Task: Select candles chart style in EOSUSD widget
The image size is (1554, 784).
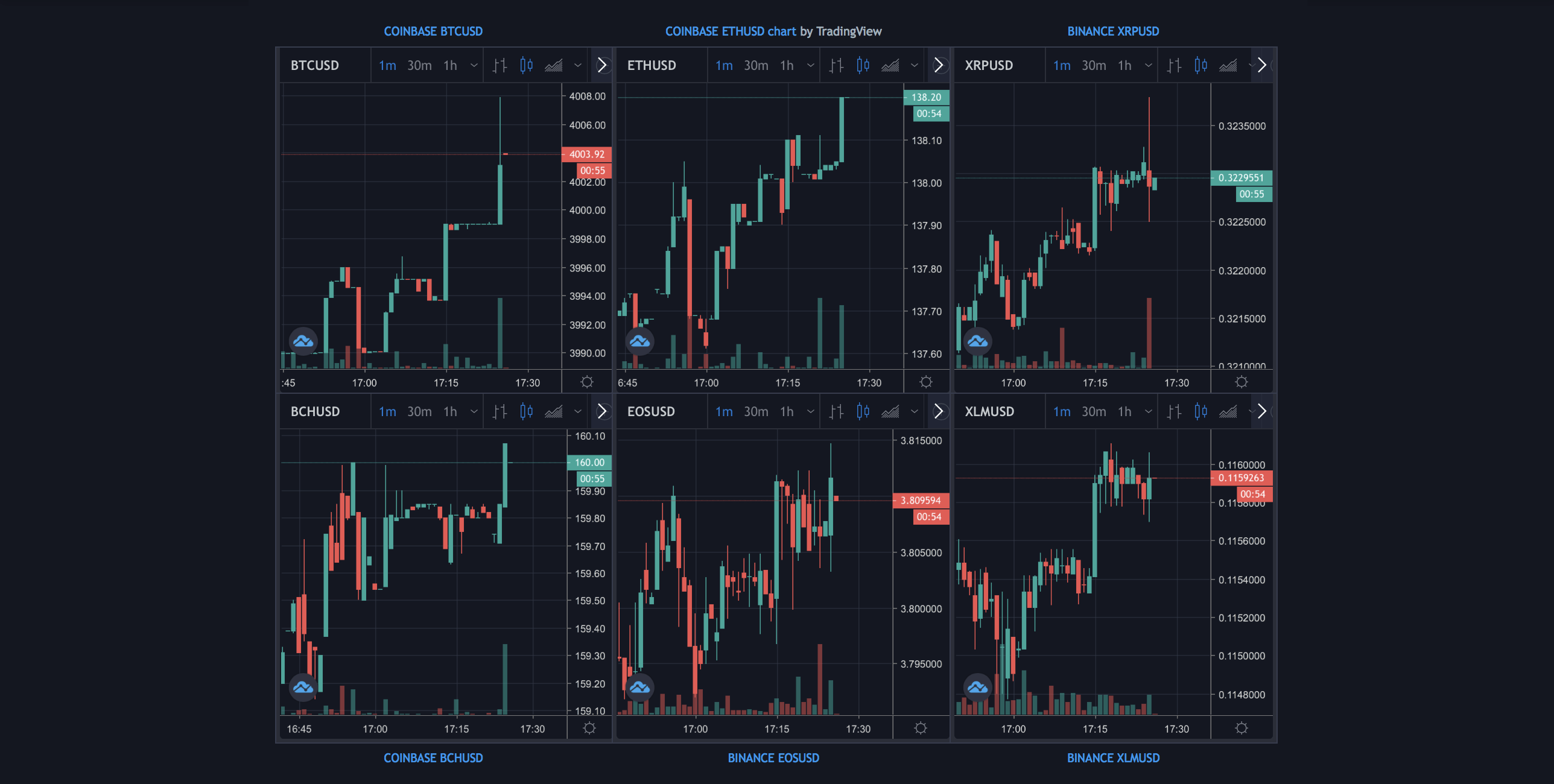Action: pyautogui.click(x=863, y=411)
